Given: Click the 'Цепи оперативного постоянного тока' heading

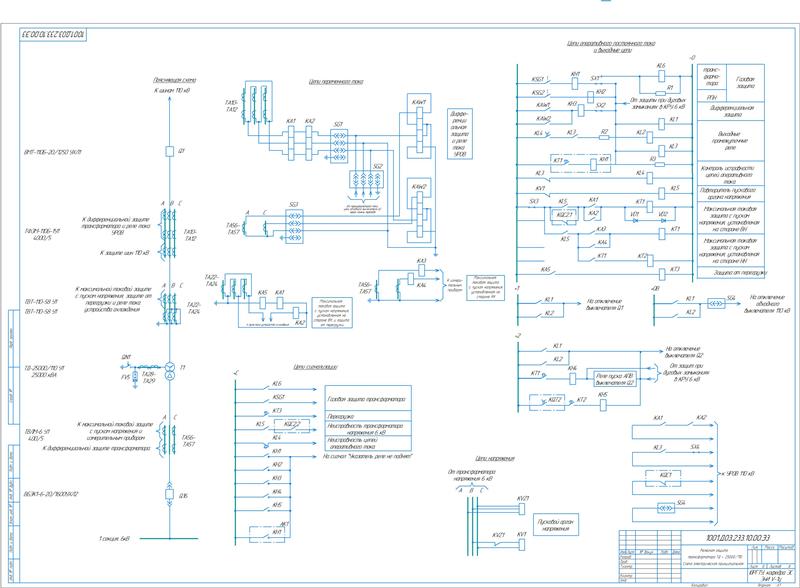Looking at the screenshot, I should pyautogui.click(x=611, y=44).
